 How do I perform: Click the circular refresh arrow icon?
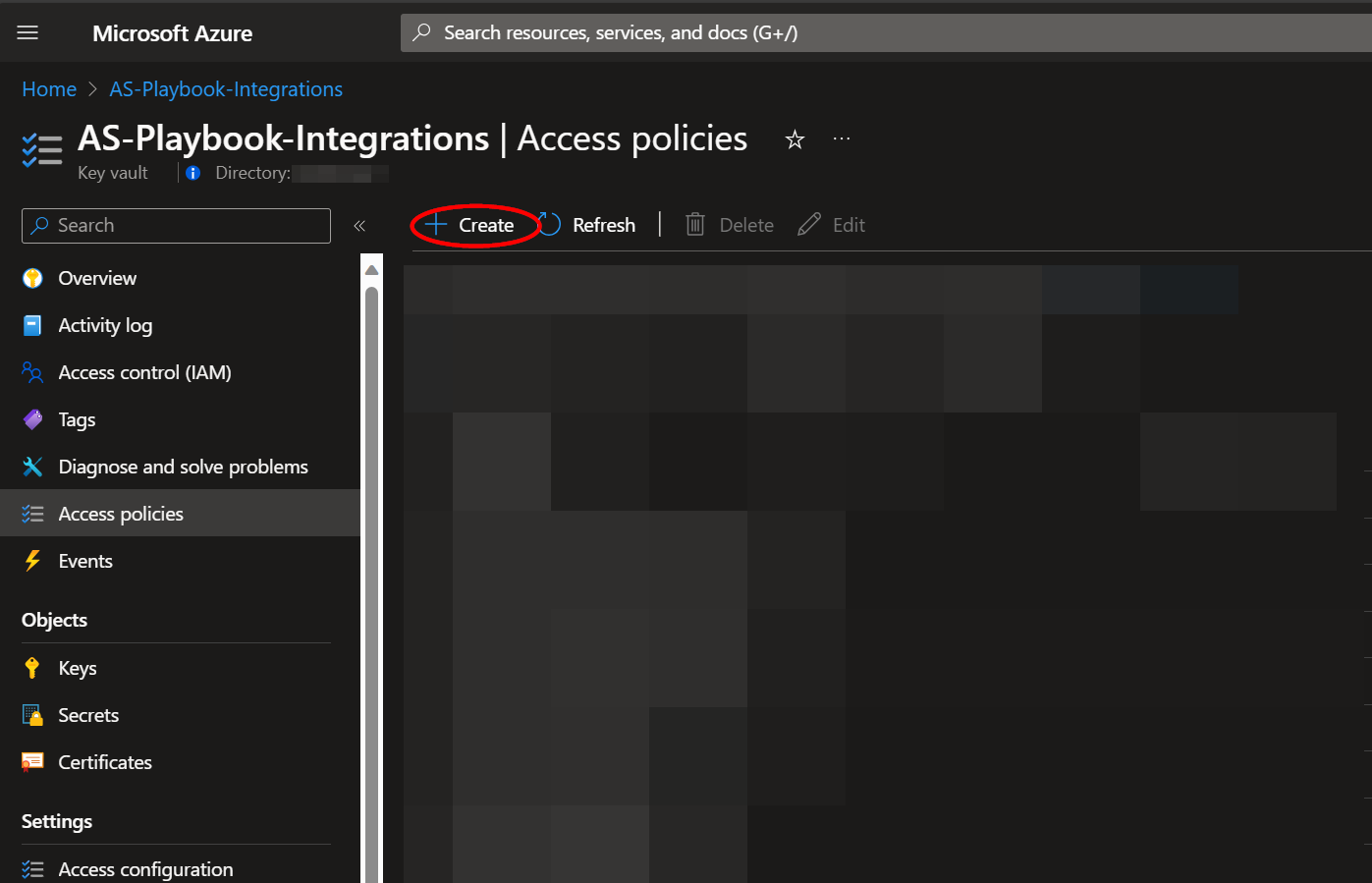pos(549,225)
